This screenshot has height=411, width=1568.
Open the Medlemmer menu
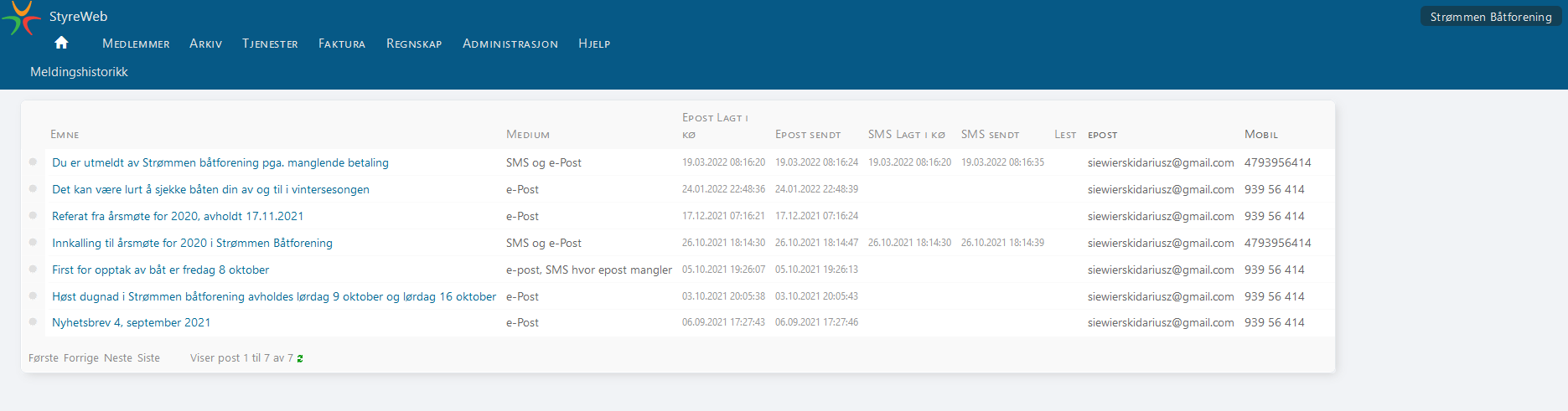136,44
